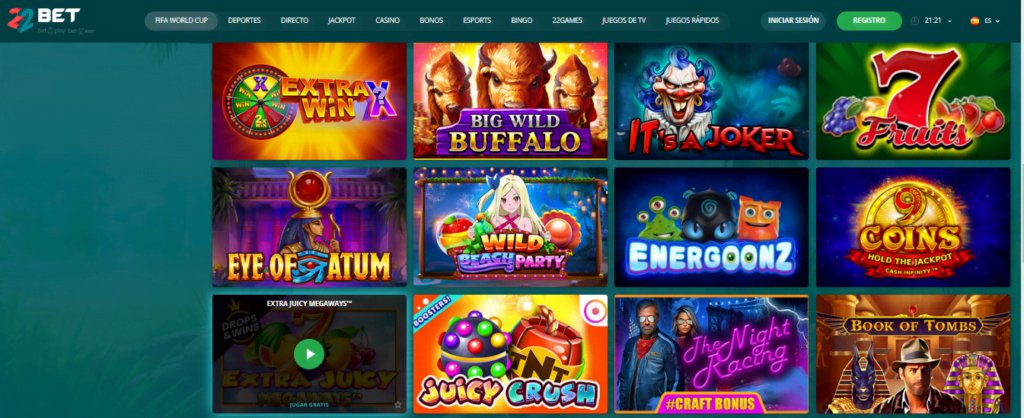Open the Book of Tombs game
The width and height of the screenshot is (1024, 418).
(x=913, y=354)
